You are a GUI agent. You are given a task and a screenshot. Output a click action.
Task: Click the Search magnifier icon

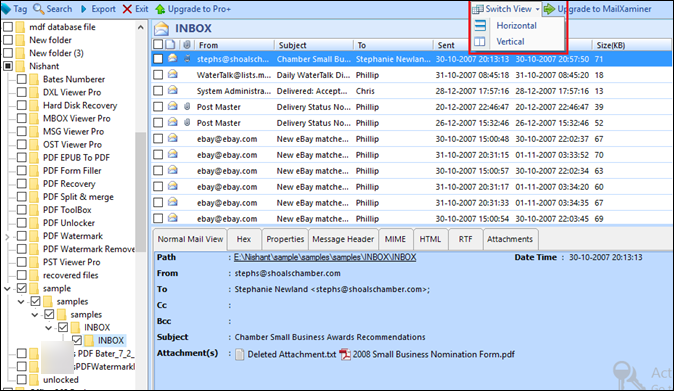tap(39, 9)
